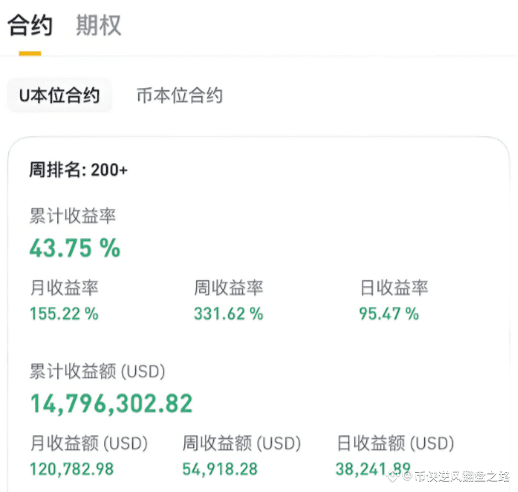Click the 54,918.28 weekly profit value

click(x=220, y=469)
